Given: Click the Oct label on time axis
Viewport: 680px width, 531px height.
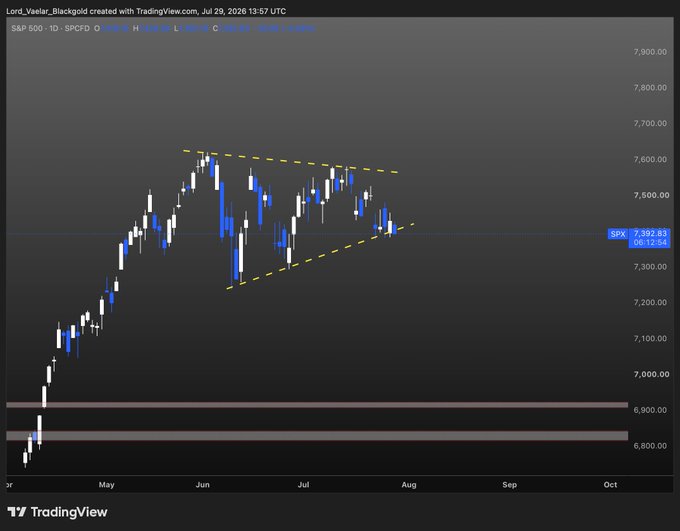Looking at the screenshot, I should (610, 485).
